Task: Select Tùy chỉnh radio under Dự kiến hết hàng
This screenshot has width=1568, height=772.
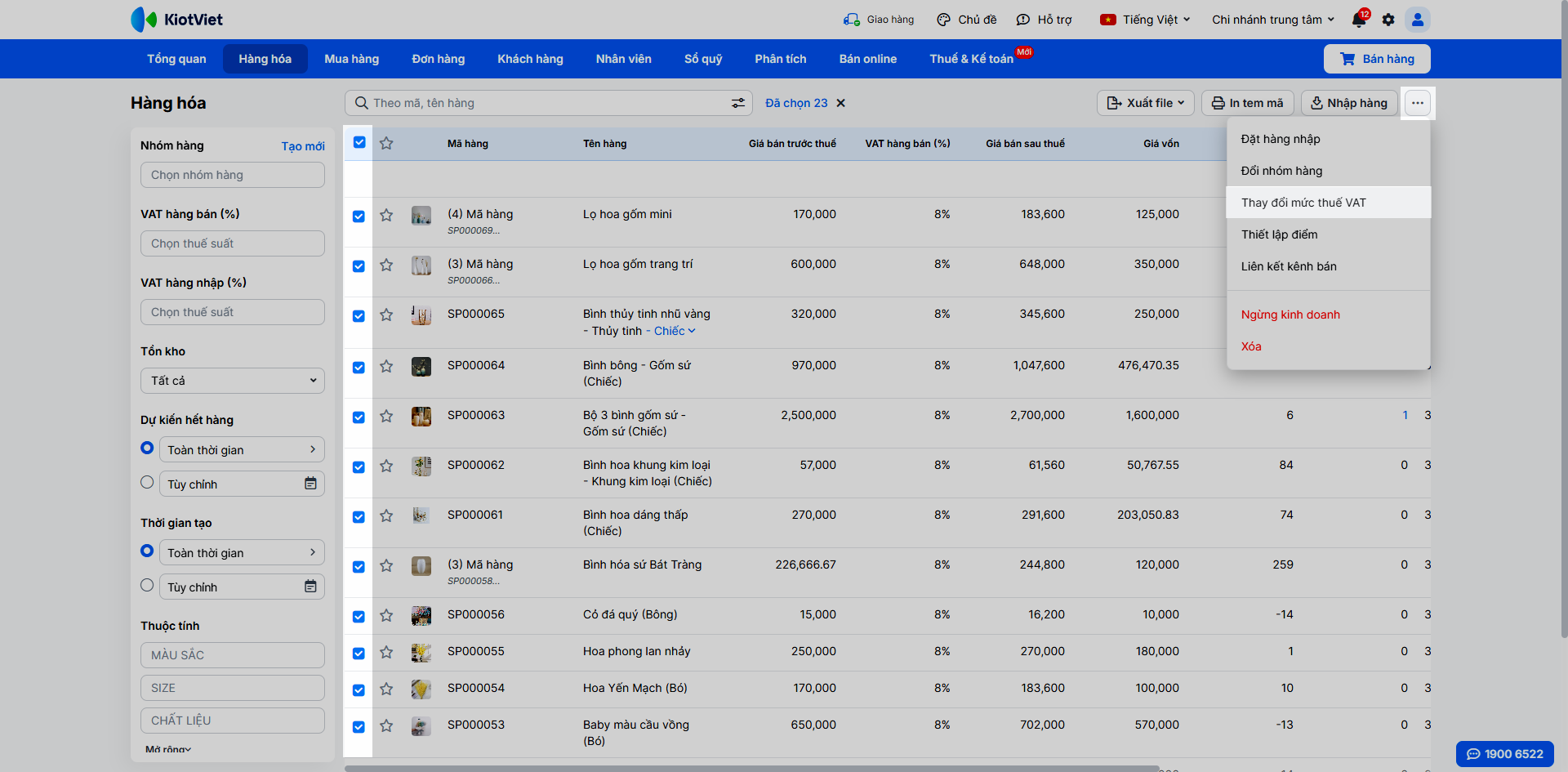Action: click(147, 483)
